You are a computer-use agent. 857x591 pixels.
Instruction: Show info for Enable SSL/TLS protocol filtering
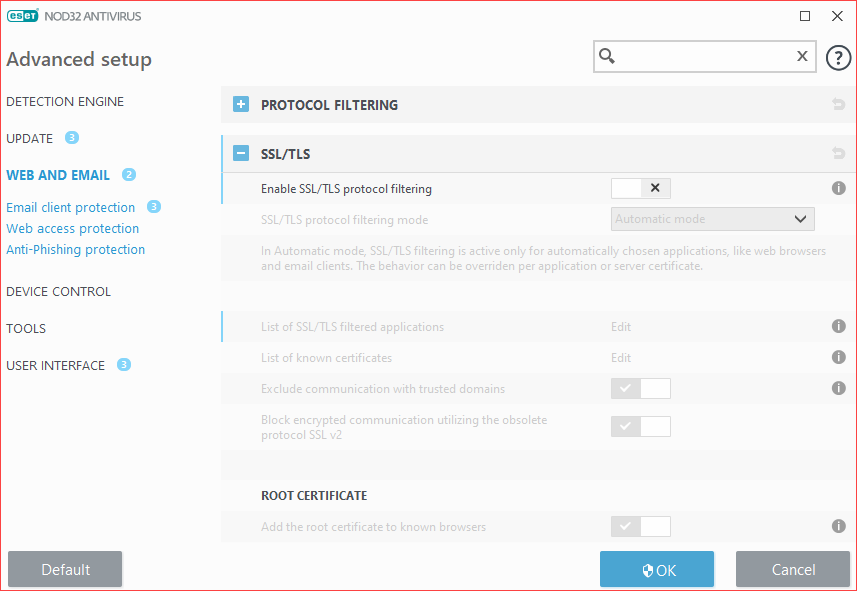tap(839, 188)
